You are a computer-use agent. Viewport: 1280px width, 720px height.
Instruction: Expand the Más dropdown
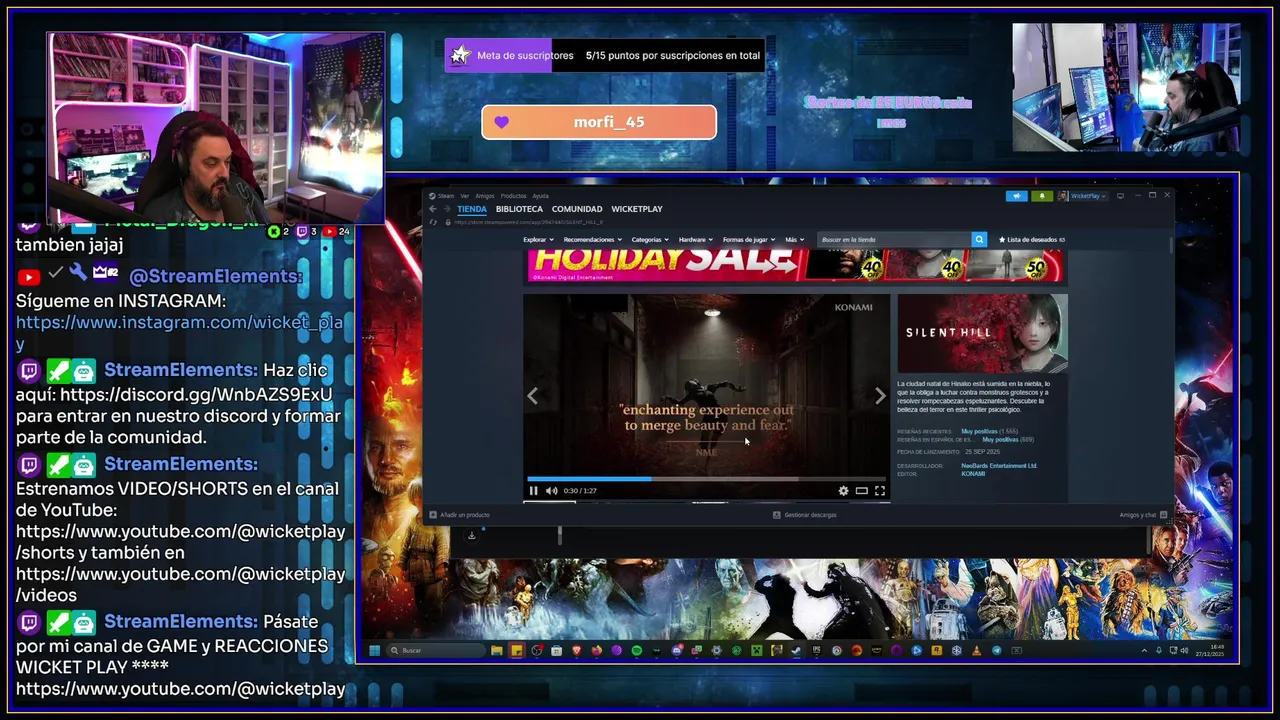pos(794,240)
